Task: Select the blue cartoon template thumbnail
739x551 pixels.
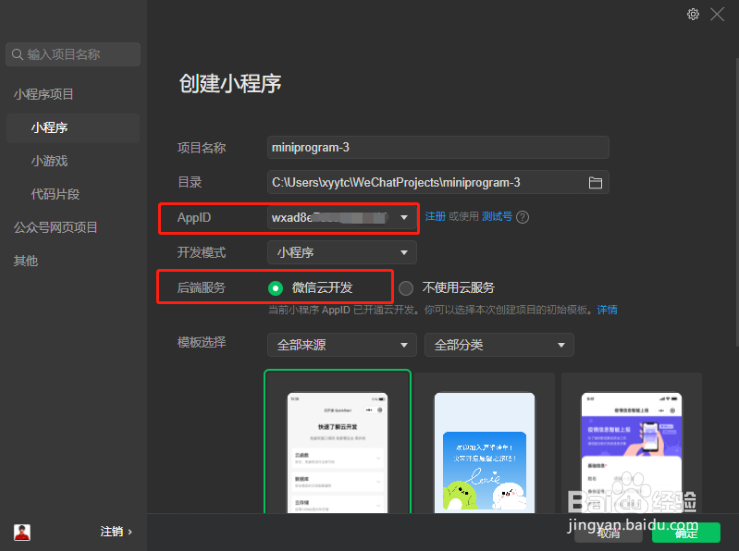Action: [x=484, y=443]
